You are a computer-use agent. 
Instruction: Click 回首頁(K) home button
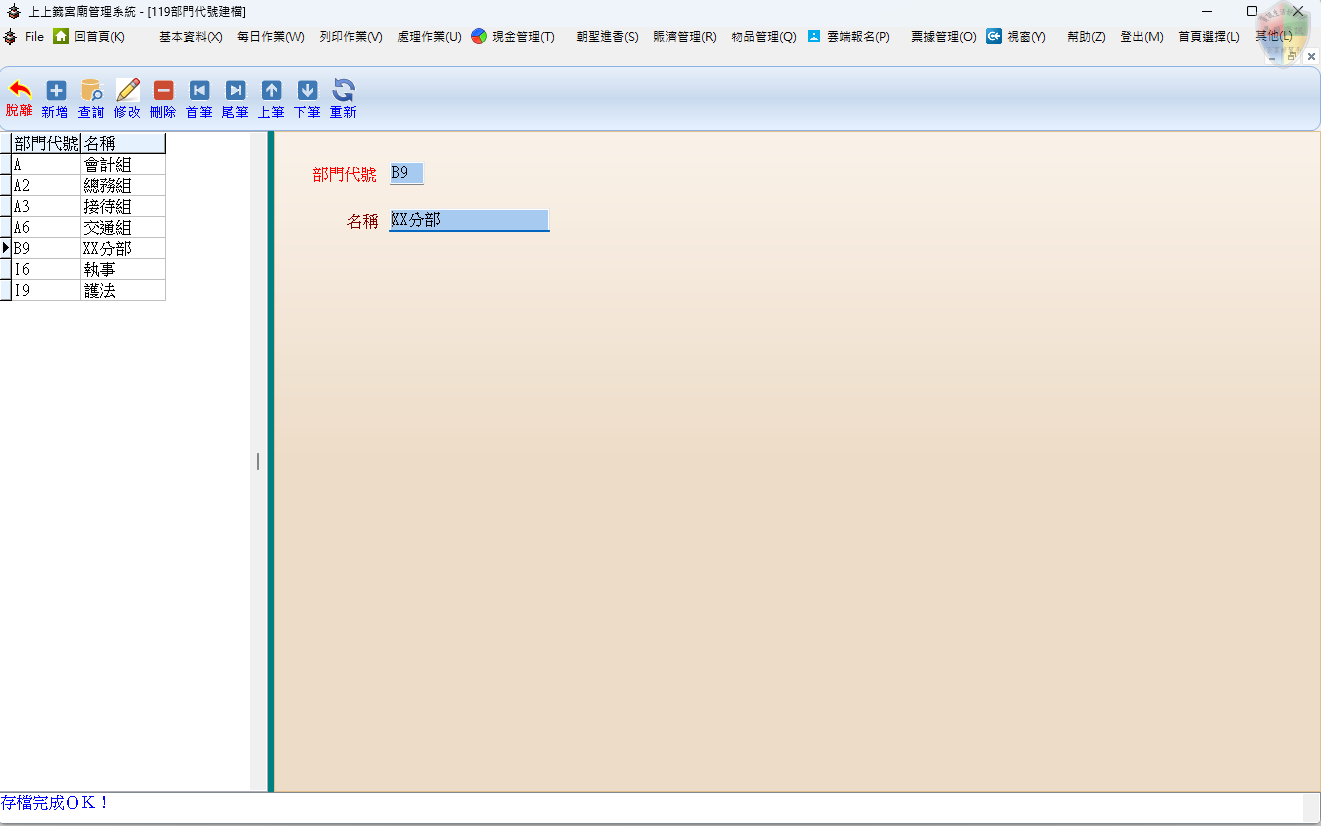pos(89,37)
